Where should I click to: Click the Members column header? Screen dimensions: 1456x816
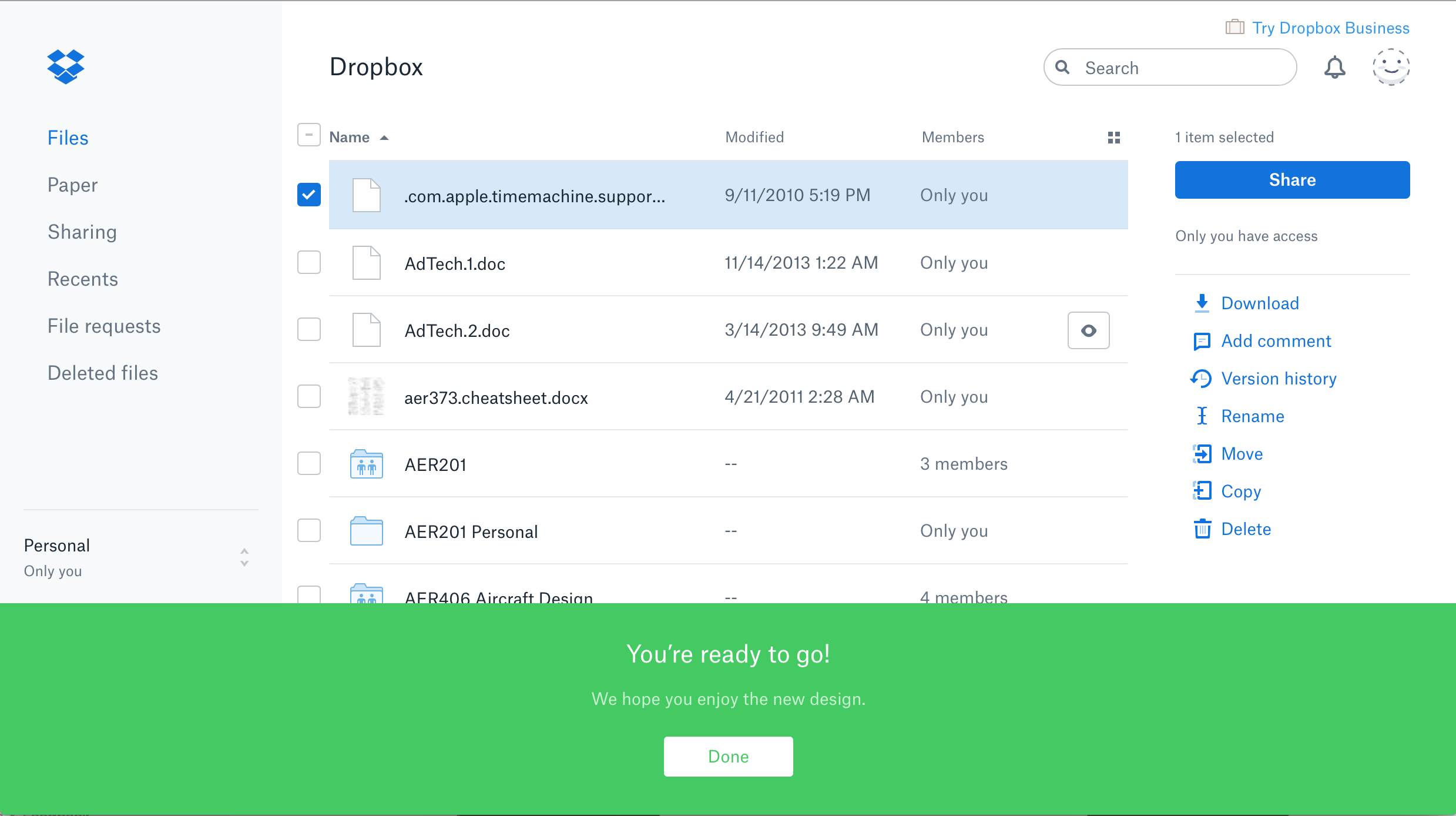pyautogui.click(x=952, y=137)
